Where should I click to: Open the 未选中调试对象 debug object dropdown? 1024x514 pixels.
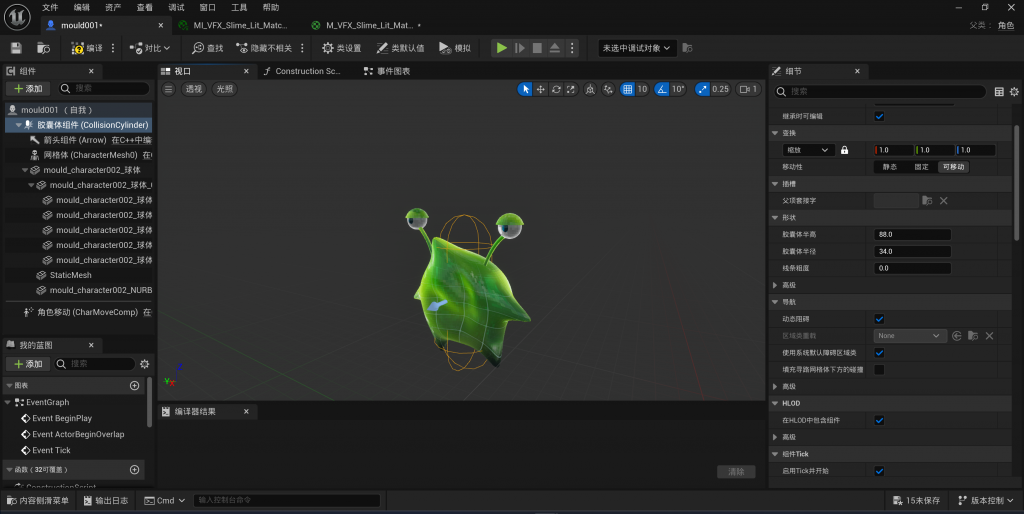point(637,48)
